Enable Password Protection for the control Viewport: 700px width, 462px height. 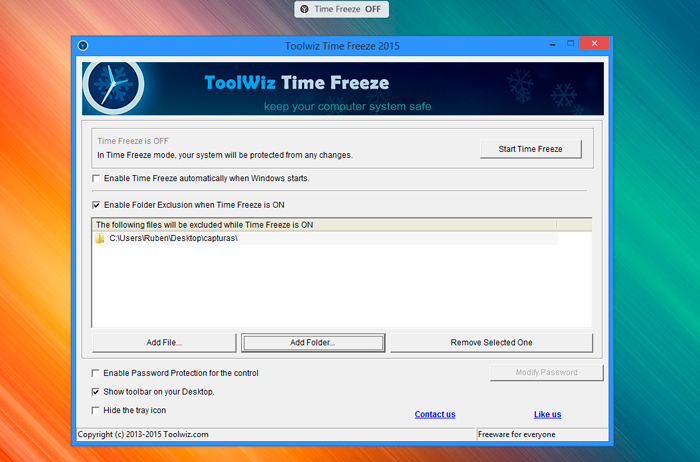[95, 373]
